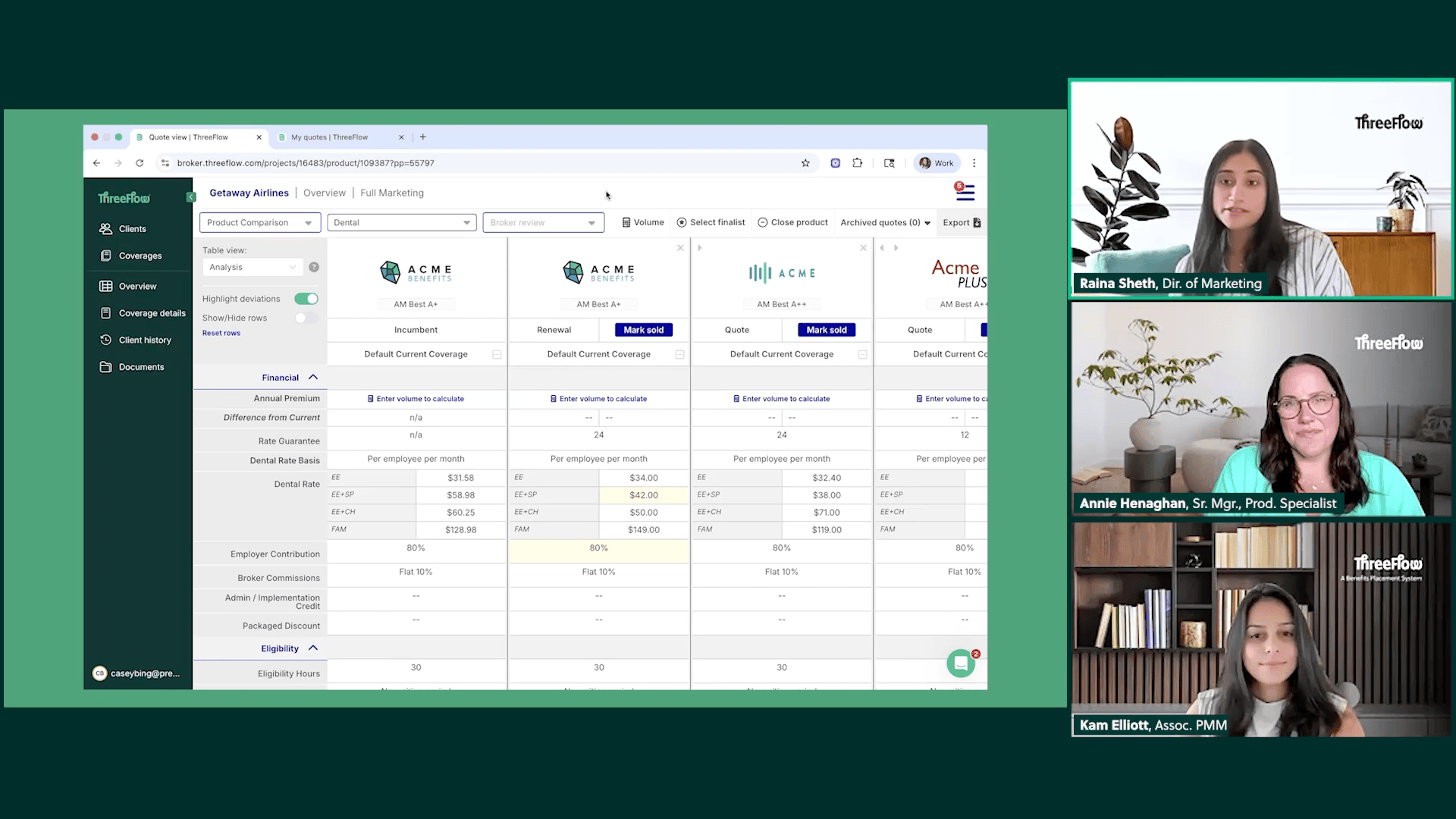The image size is (1456, 819).
Task: Click Mark sold on the Renewal quote
Action: click(x=643, y=331)
